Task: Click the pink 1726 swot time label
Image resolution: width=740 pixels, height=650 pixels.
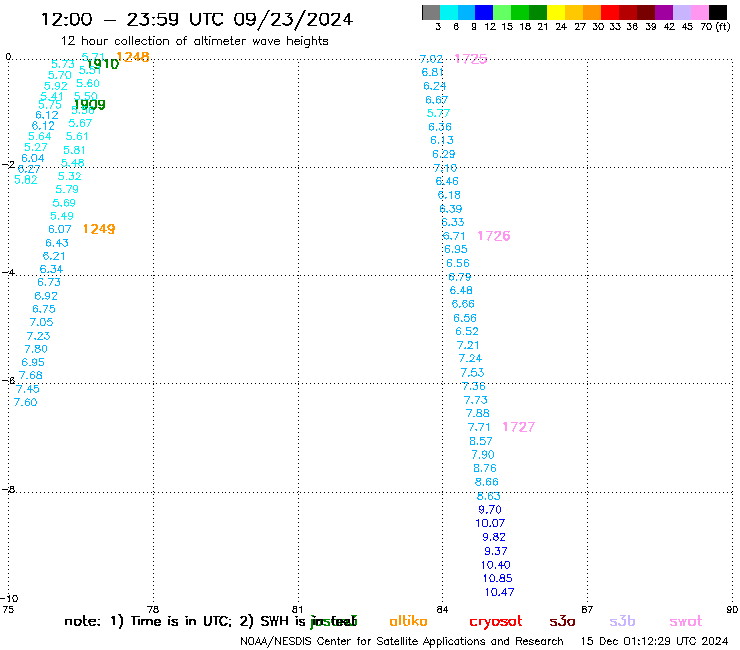Action: (x=494, y=236)
